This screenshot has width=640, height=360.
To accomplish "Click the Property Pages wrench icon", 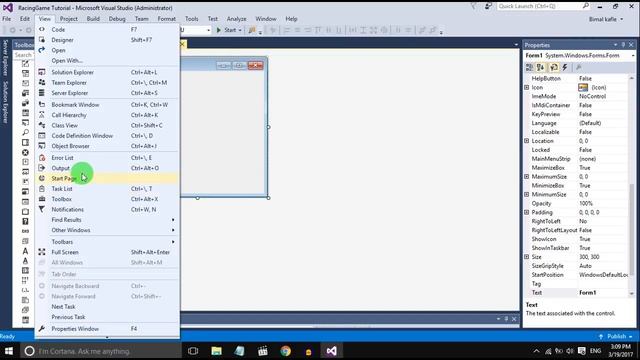I will pyautogui.click(x=578, y=67).
